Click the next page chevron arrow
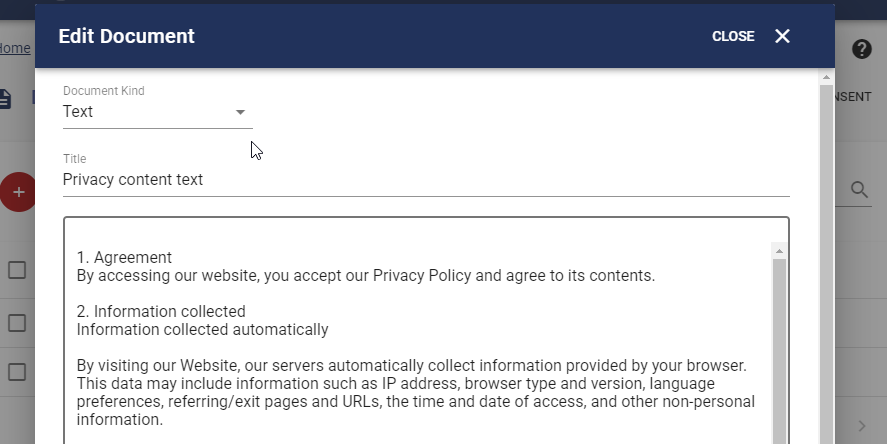 [x=862, y=426]
